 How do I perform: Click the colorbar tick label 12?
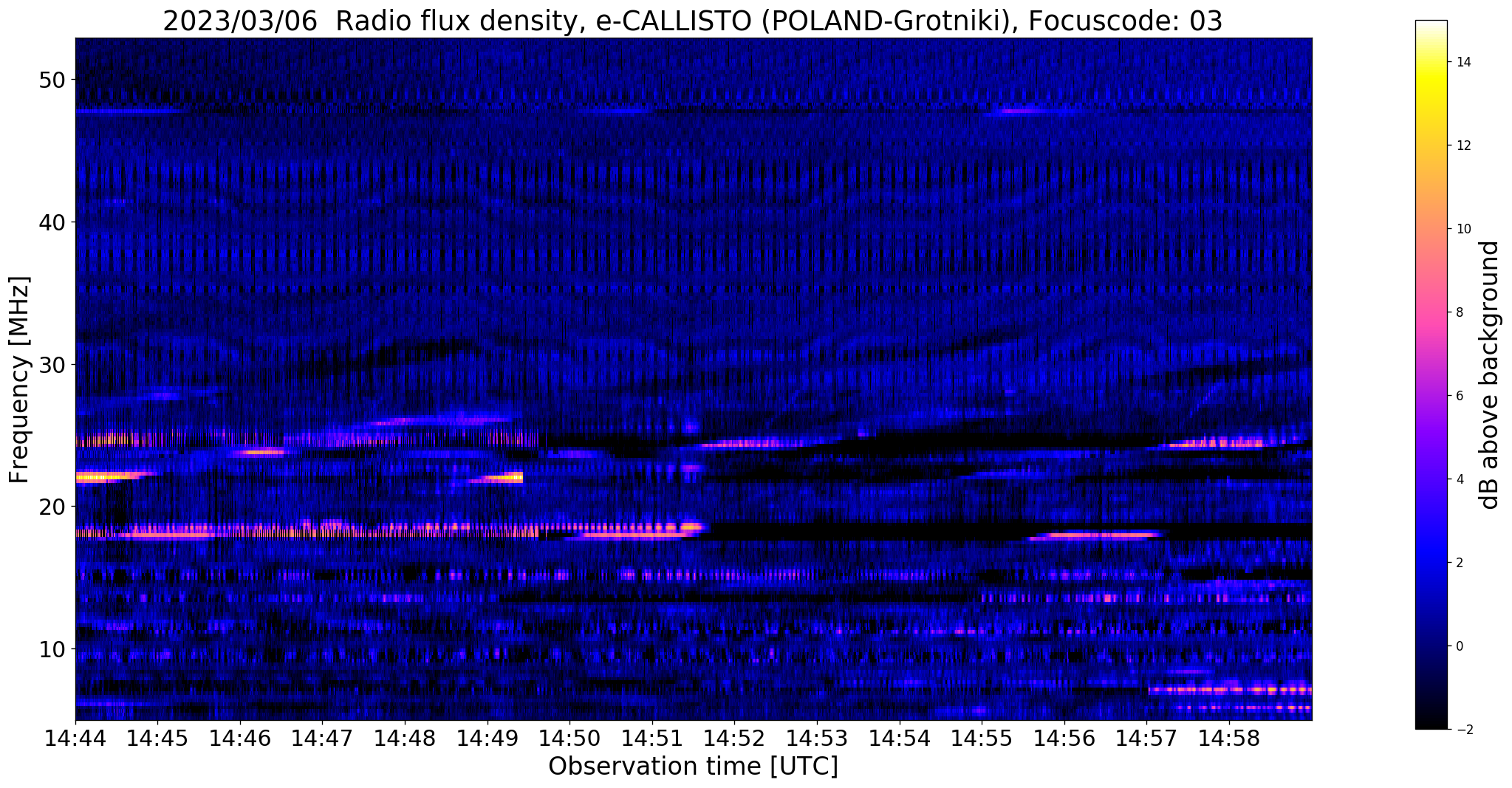tap(1463, 145)
